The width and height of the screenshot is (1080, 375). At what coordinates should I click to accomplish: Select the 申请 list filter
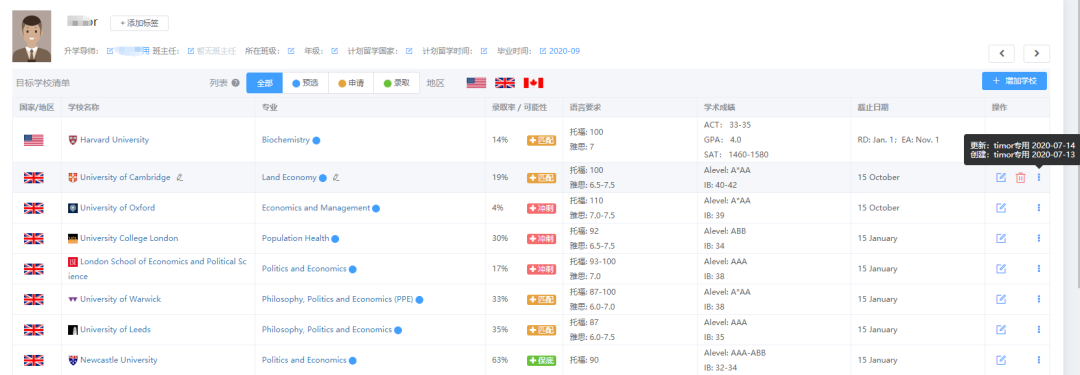coord(351,83)
